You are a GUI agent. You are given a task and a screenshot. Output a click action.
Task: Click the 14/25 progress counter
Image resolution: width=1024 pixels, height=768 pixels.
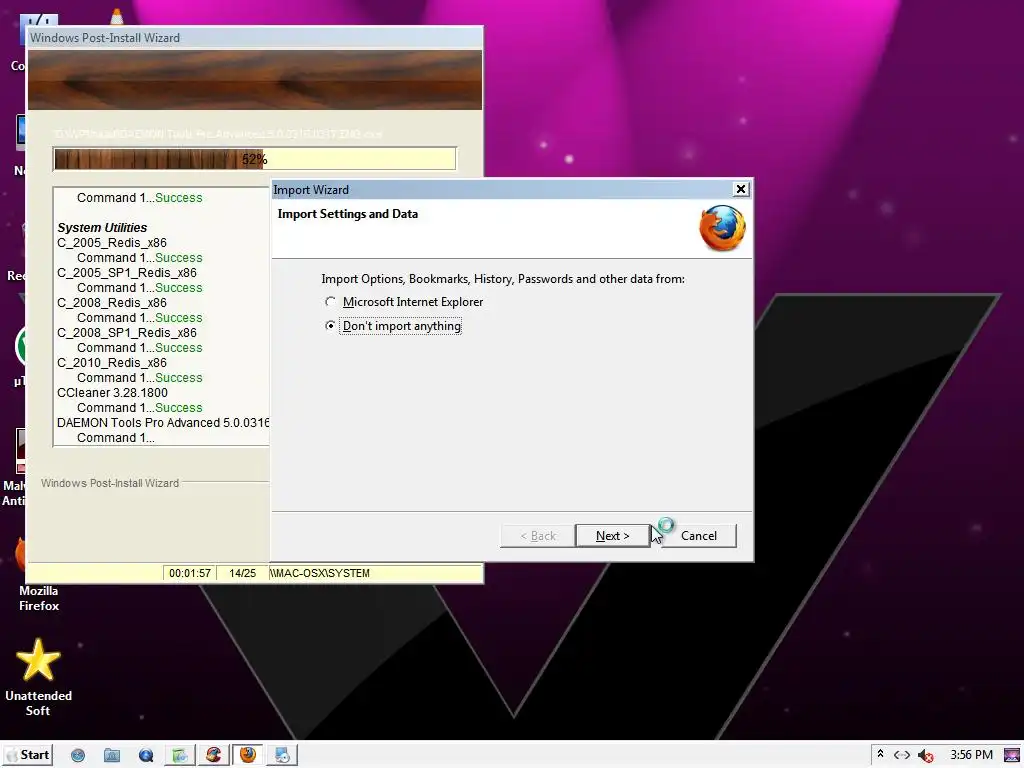pos(242,573)
